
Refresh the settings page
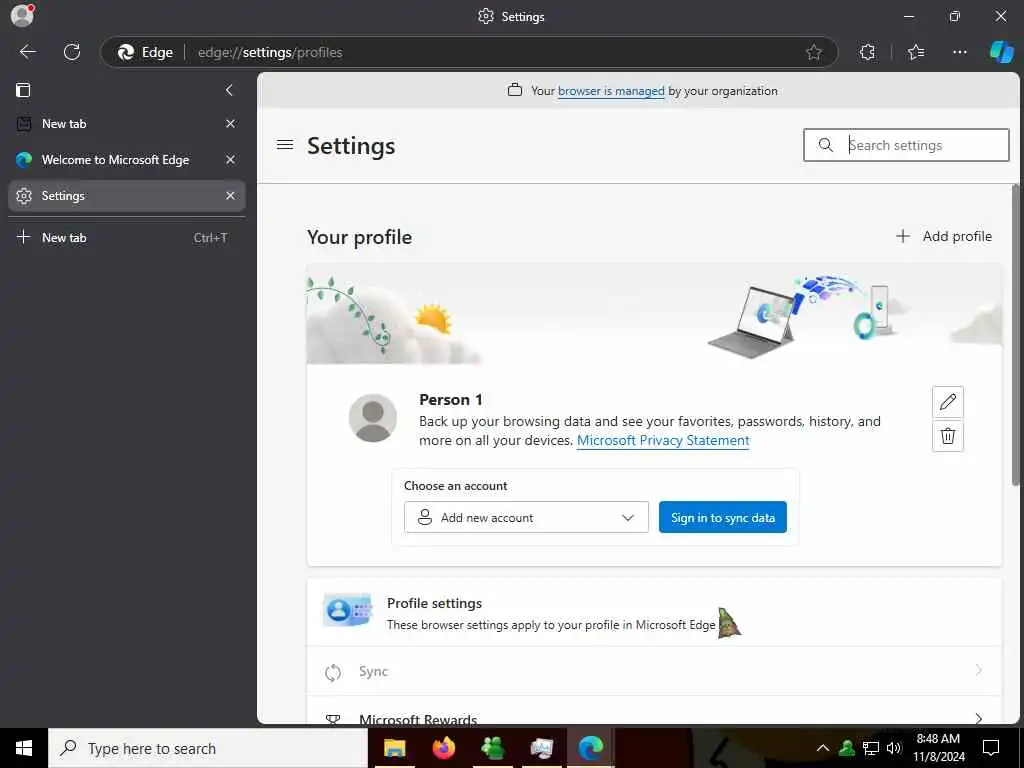(72, 52)
